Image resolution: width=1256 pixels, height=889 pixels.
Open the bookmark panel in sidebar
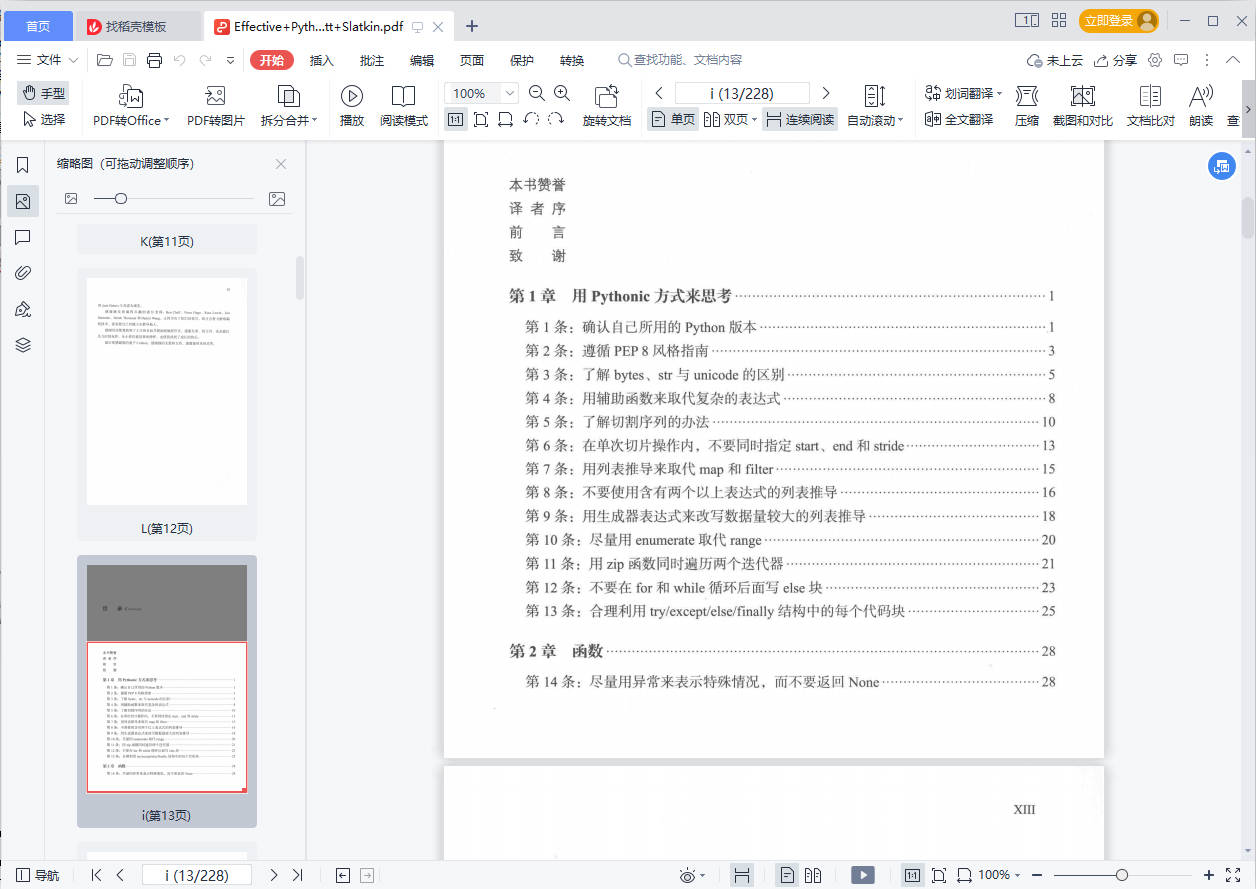point(23,165)
